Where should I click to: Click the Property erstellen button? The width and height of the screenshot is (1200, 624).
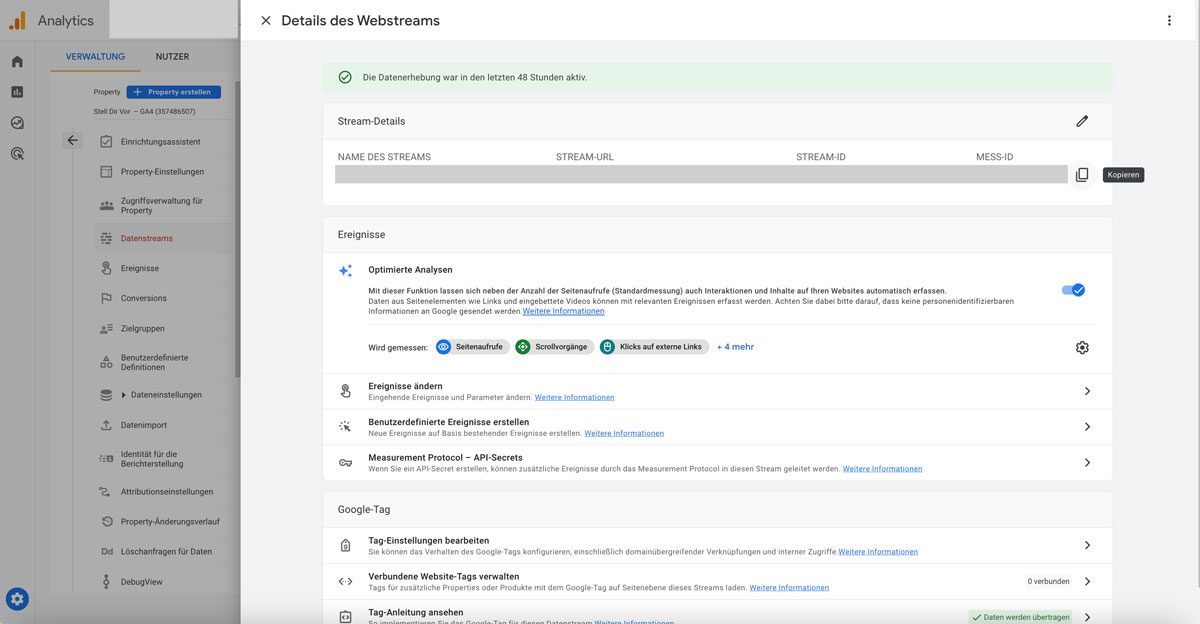[173, 92]
